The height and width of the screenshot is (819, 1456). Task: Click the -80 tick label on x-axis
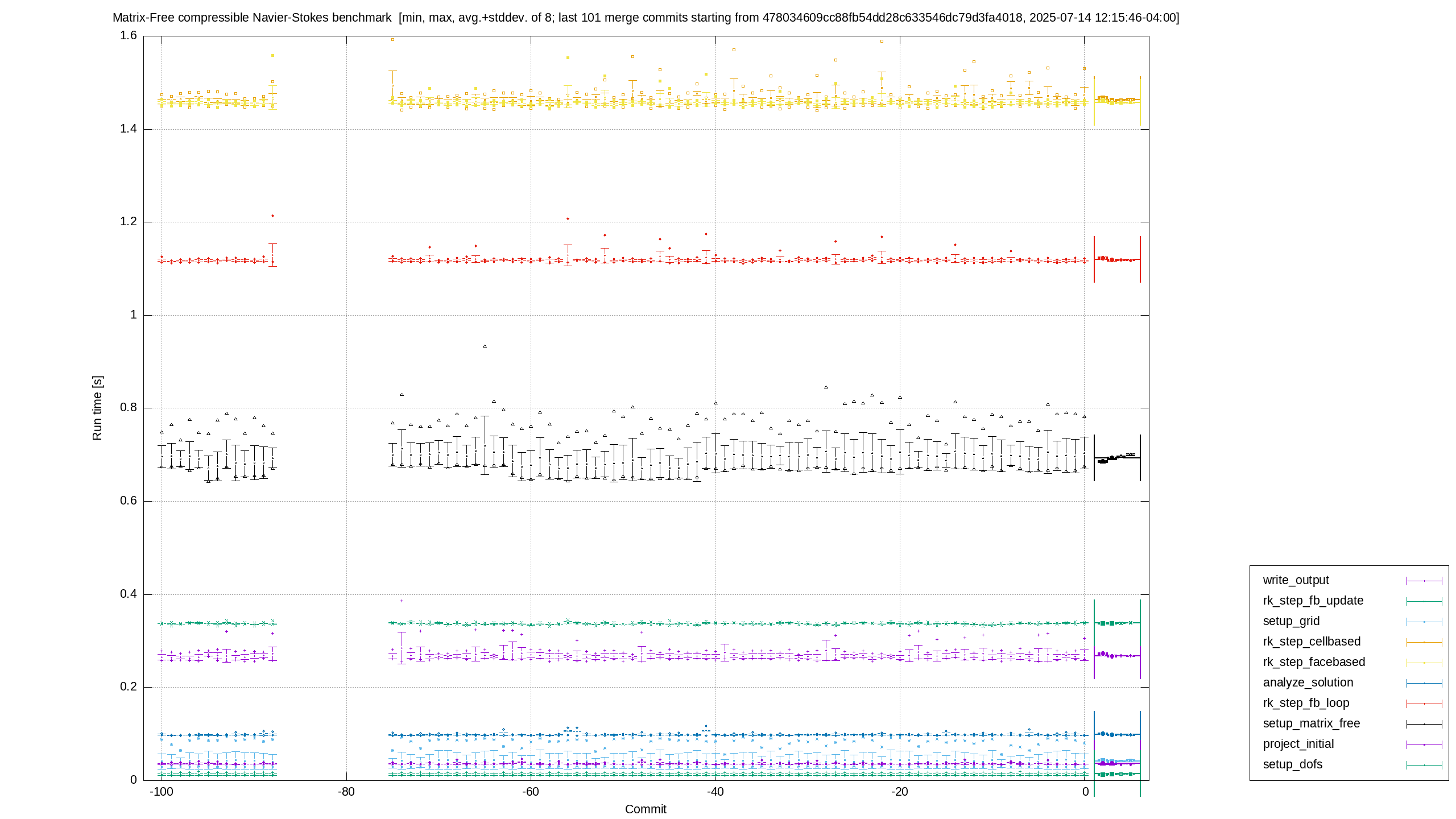[346, 792]
